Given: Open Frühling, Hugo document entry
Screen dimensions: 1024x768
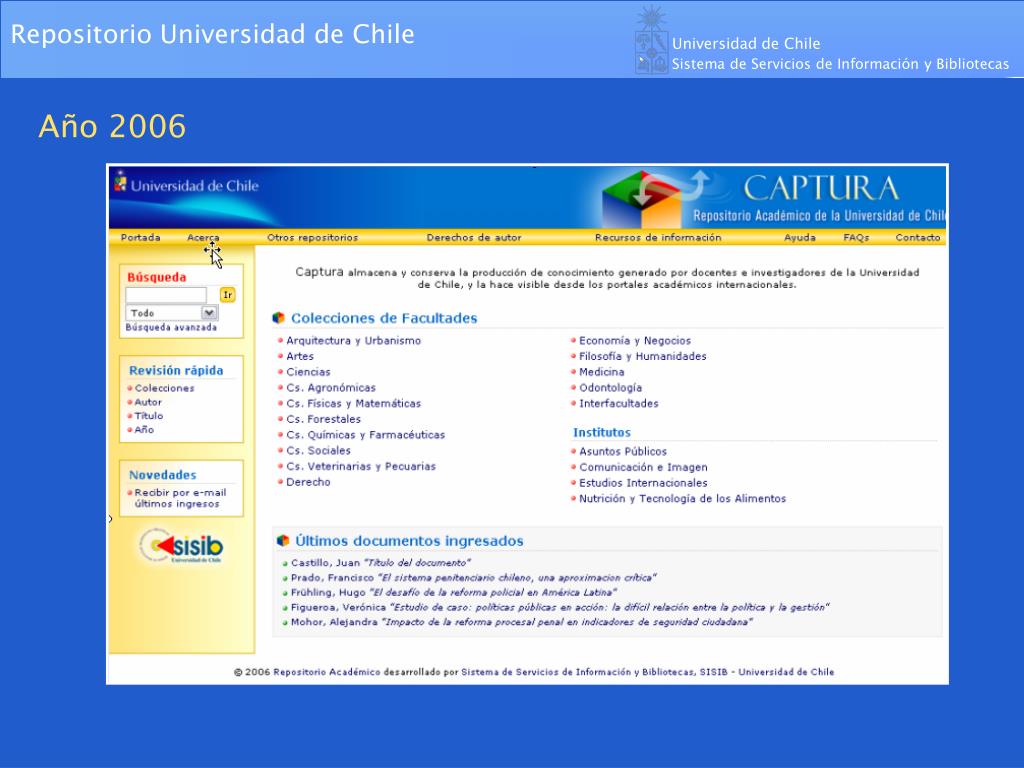Looking at the screenshot, I should point(454,593).
